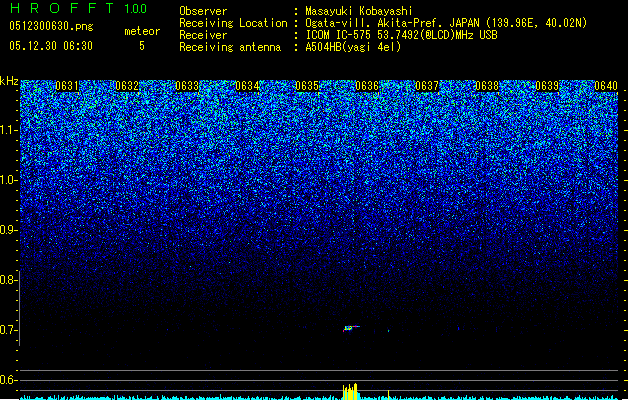Click the Receiving antenna field label

click(230, 47)
